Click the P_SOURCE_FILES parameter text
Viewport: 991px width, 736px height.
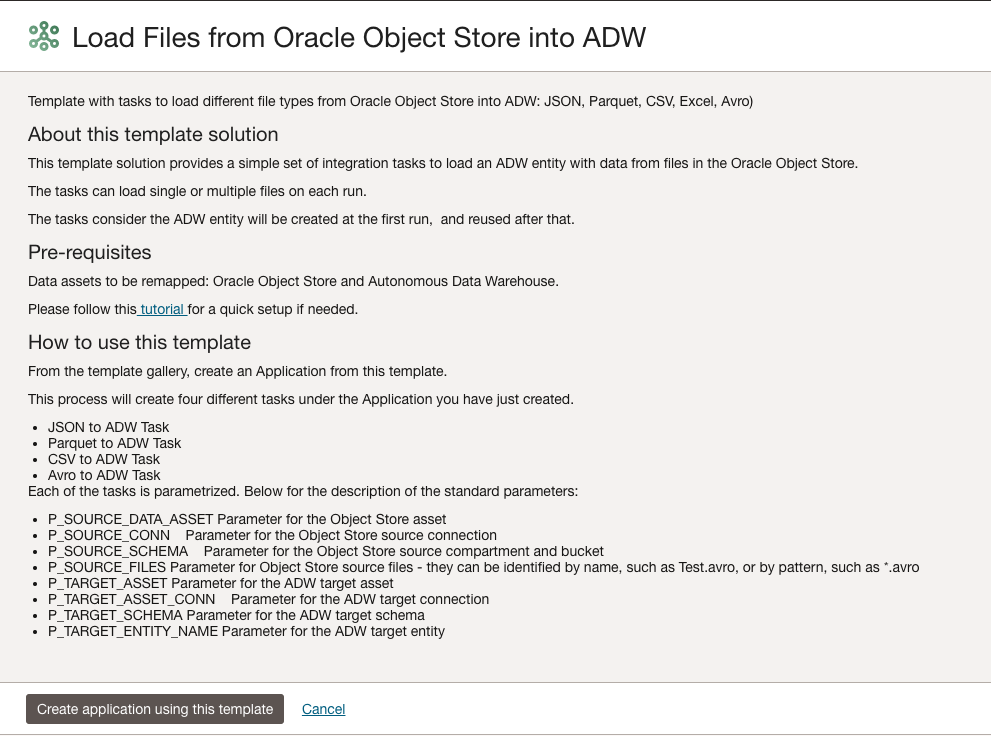coord(484,567)
